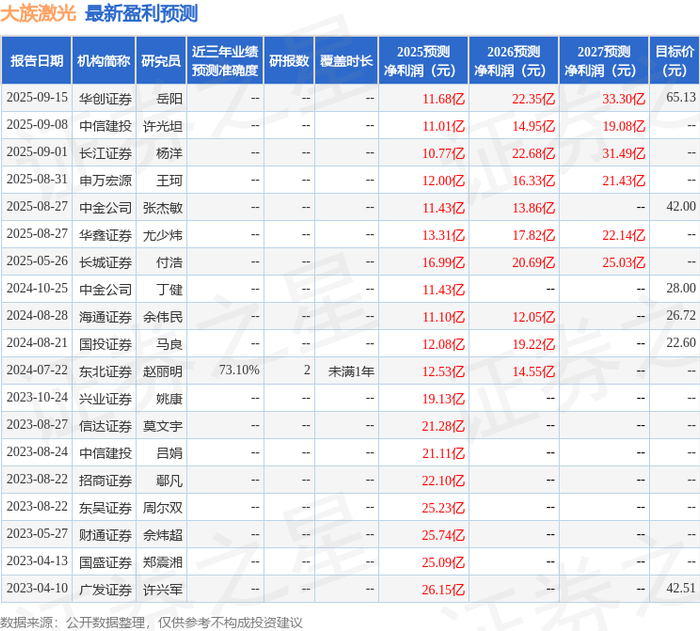Click analyst name 吕娟
Viewport: 700px width, 631px height.
coord(169,453)
